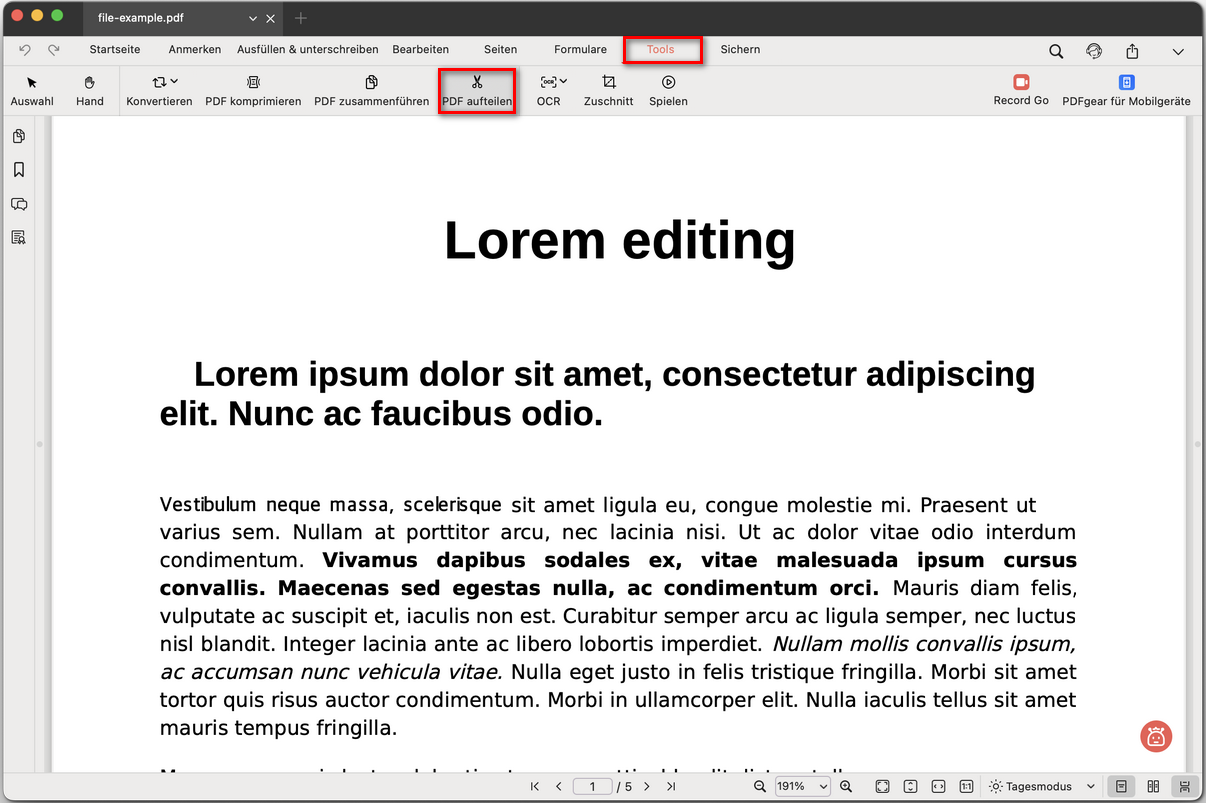This screenshot has height=803, width=1206.
Task: Open the PDF komprimieren tool
Action: point(253,90)
